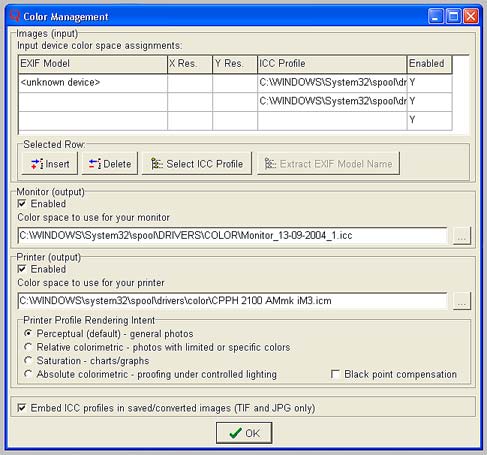
Task: Select Relative colorimetric rendering intent
Action: (x=28, y=347)
